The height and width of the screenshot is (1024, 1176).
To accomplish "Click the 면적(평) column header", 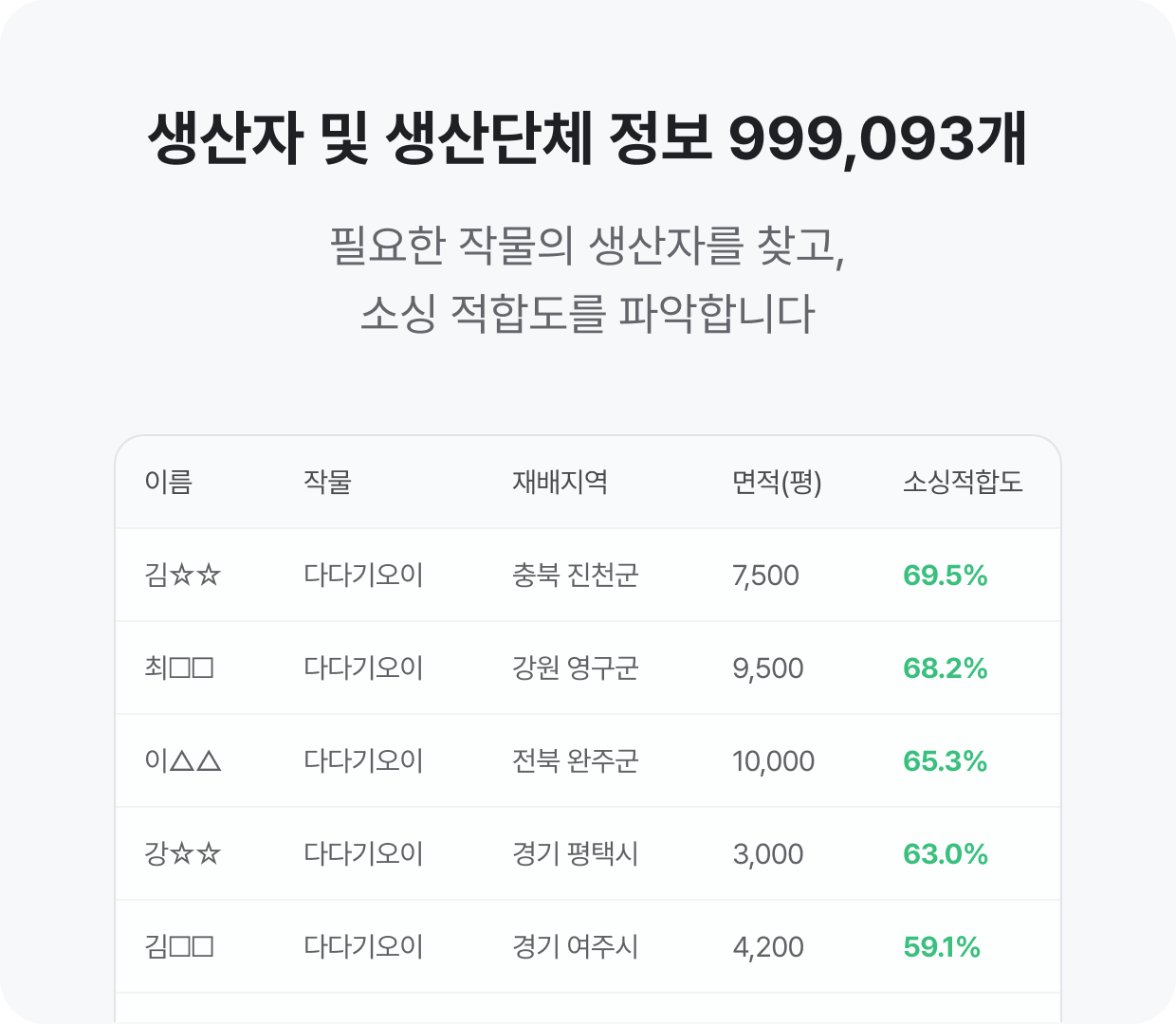I will (x=777, y=483).
